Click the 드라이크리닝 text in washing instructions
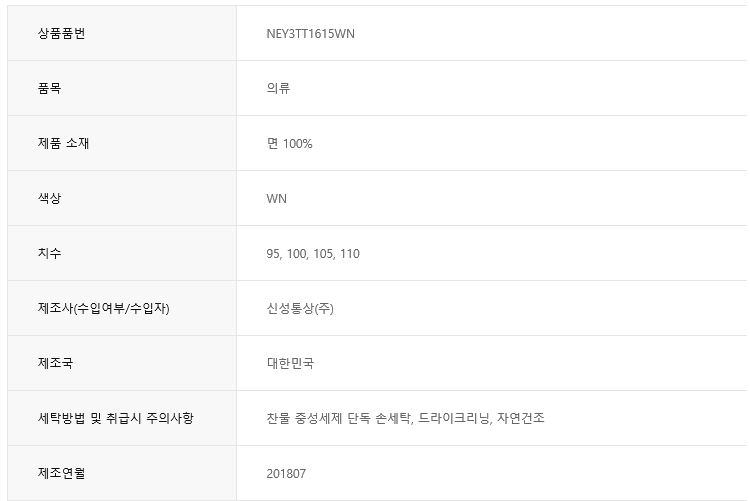Viewport: 750px width, 501px height. [x=453, y=418]
